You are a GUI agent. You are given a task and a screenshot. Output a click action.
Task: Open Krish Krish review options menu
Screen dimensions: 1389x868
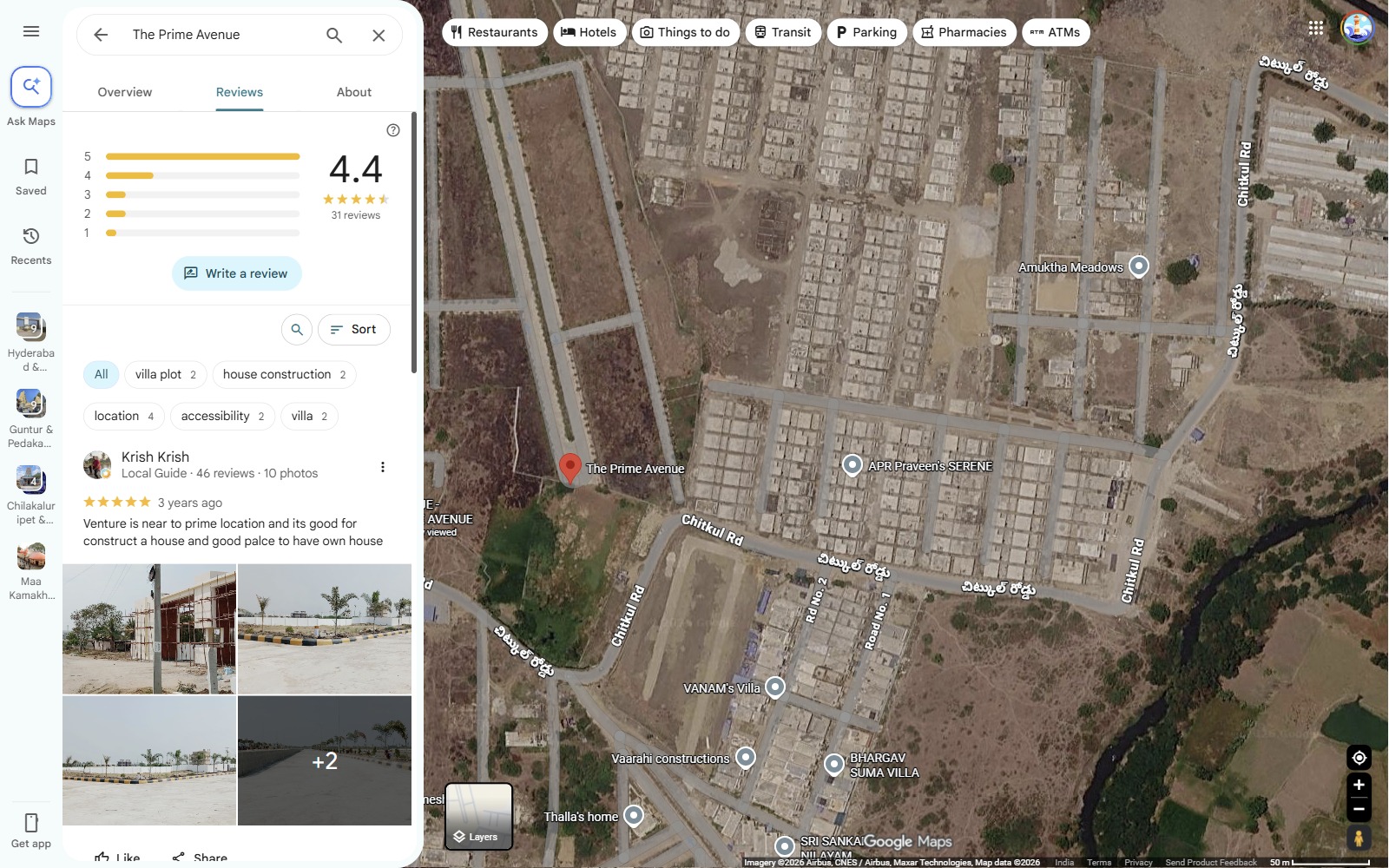pyautogui.click(x=383, y=467)
